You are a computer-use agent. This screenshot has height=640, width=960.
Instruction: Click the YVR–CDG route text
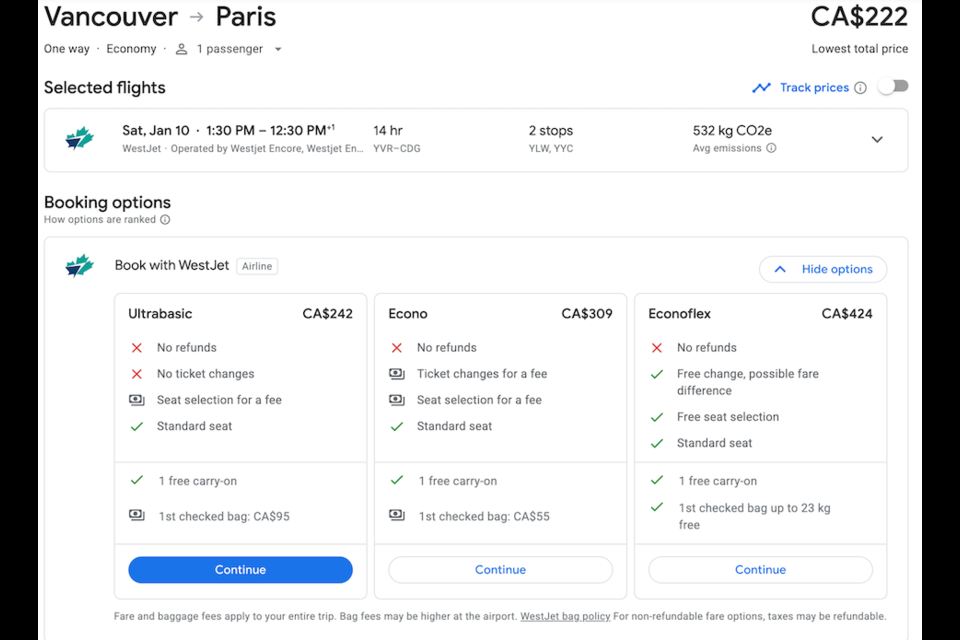397,148
